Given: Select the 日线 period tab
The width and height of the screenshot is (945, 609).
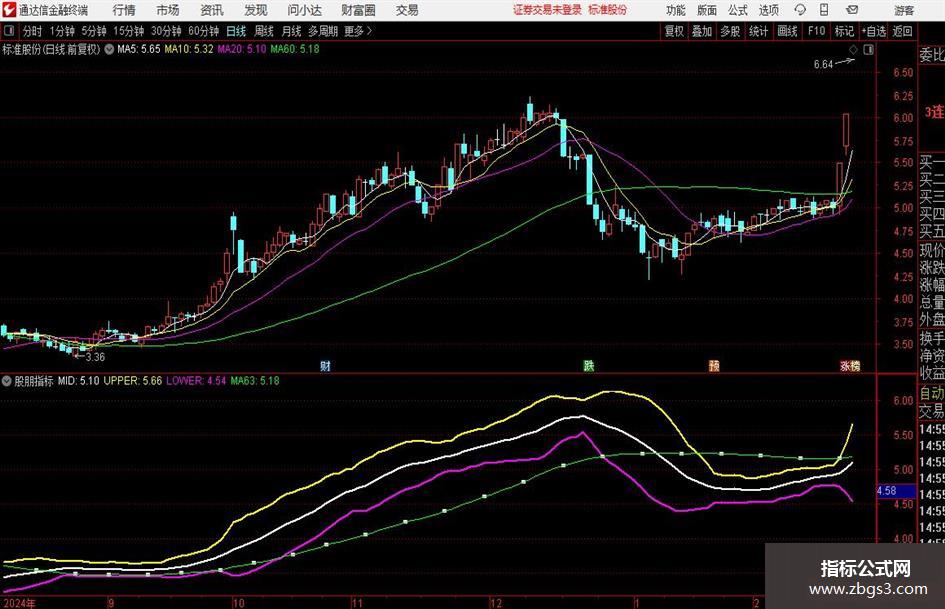Looking at the screenshot, I should tap(236, 31).
